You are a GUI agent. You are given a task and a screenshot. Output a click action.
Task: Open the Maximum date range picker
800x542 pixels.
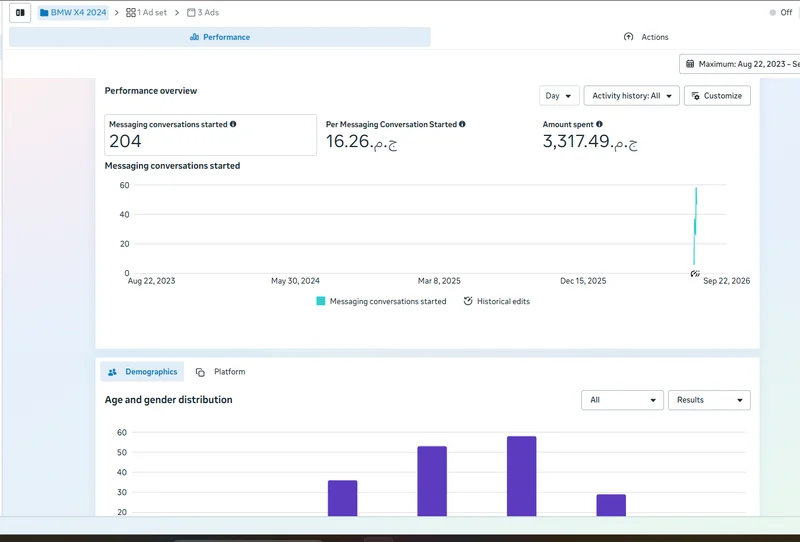[x=740, y=64]
